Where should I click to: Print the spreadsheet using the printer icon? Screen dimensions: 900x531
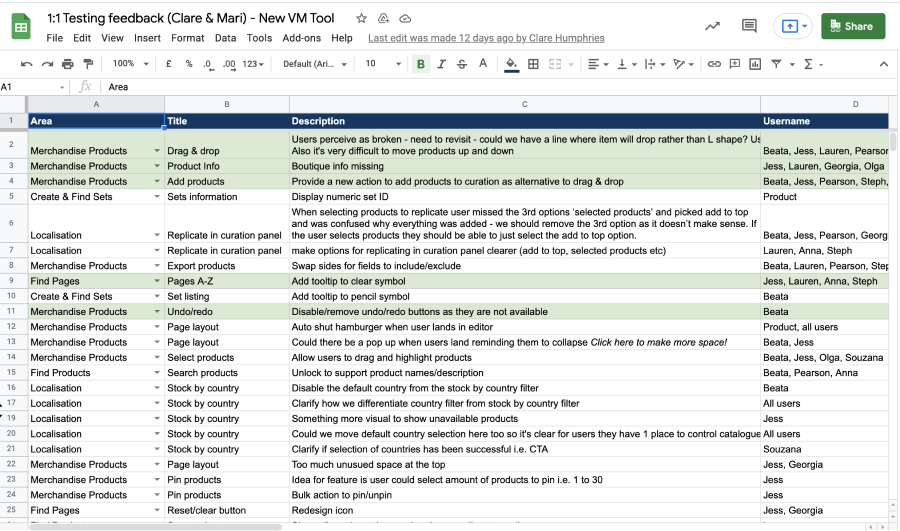pos(67,64)
